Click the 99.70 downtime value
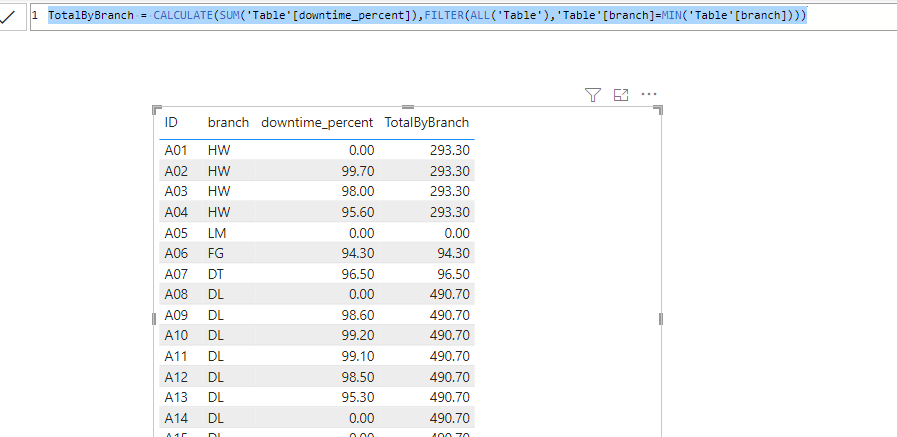 click(358, 171)
